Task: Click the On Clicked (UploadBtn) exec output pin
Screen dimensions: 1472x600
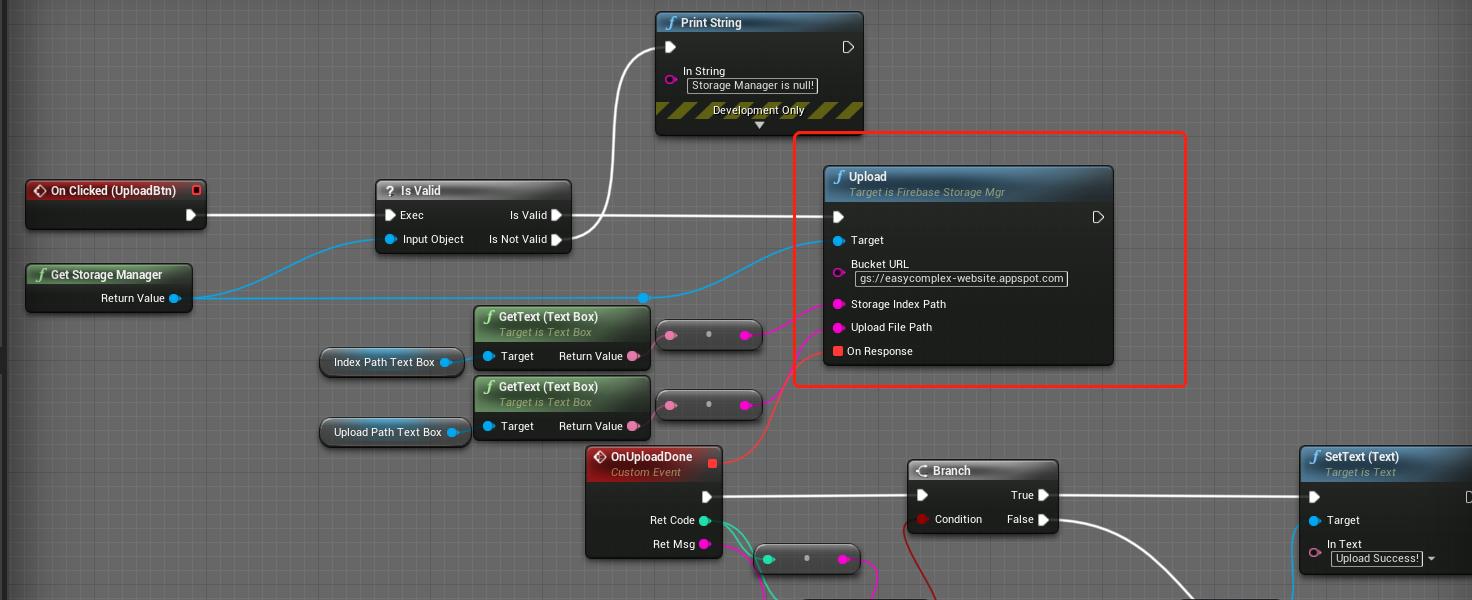Action: 190,215
